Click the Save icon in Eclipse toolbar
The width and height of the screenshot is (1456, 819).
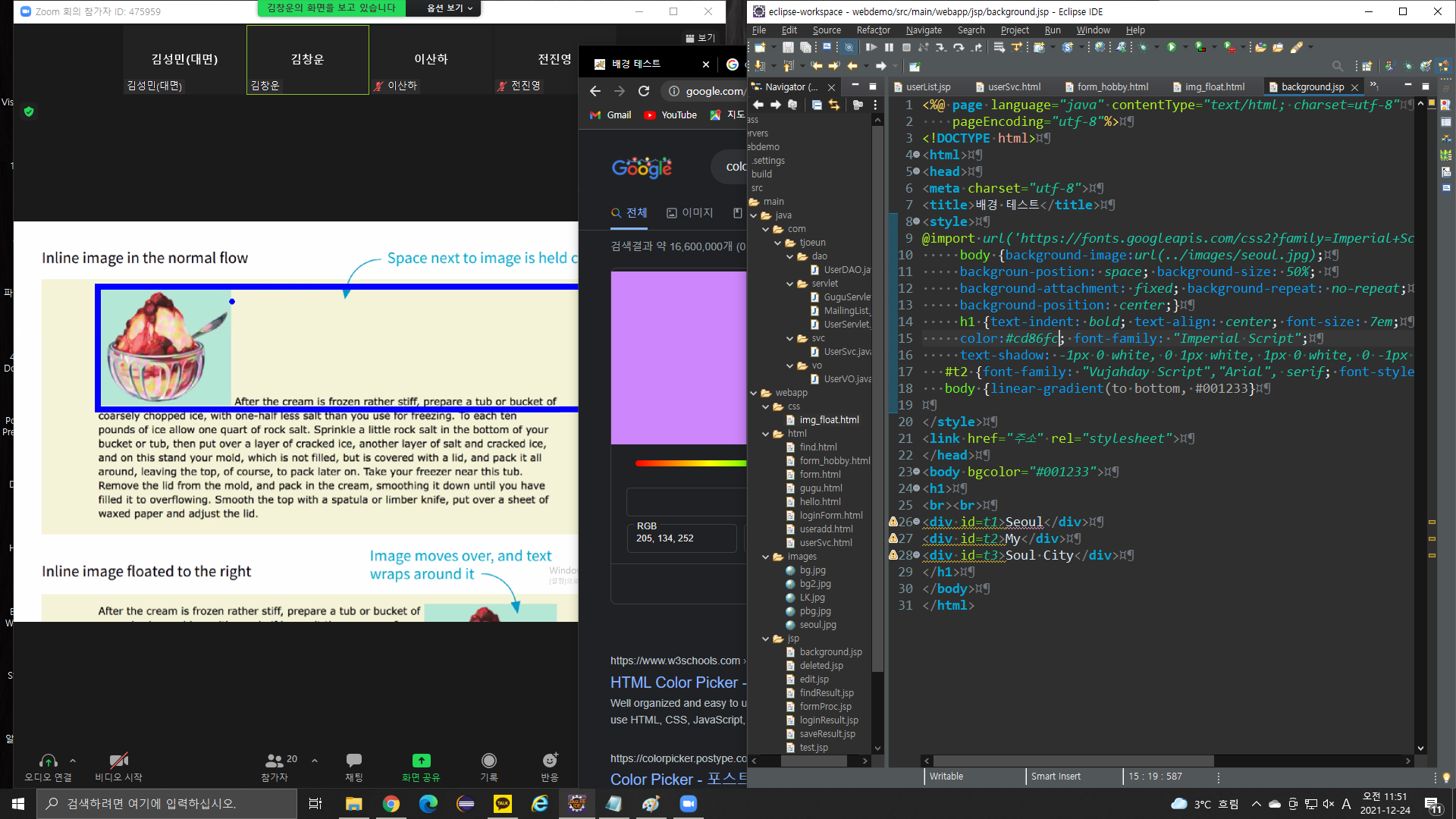click(788, 47)
